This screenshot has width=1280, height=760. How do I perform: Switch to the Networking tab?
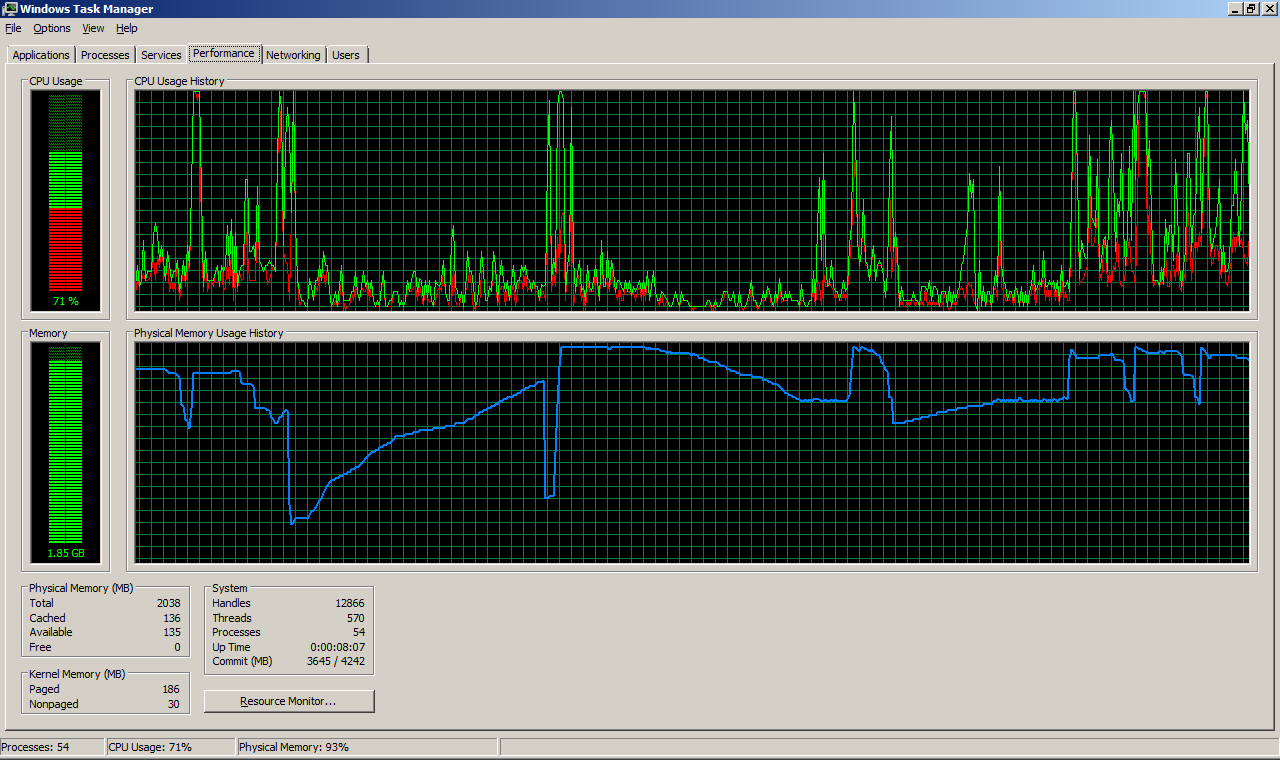click(x=293, y=55)
